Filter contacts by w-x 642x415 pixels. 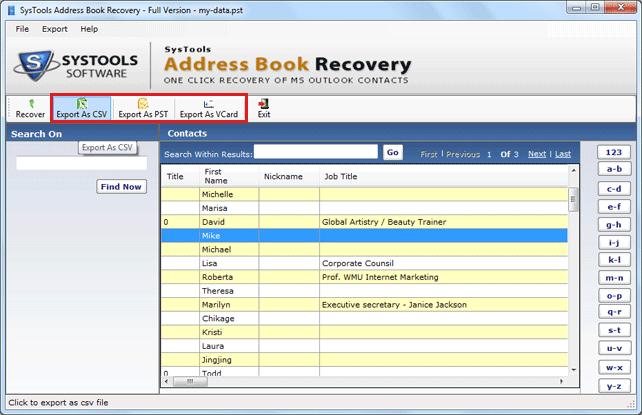coord(614,368)
